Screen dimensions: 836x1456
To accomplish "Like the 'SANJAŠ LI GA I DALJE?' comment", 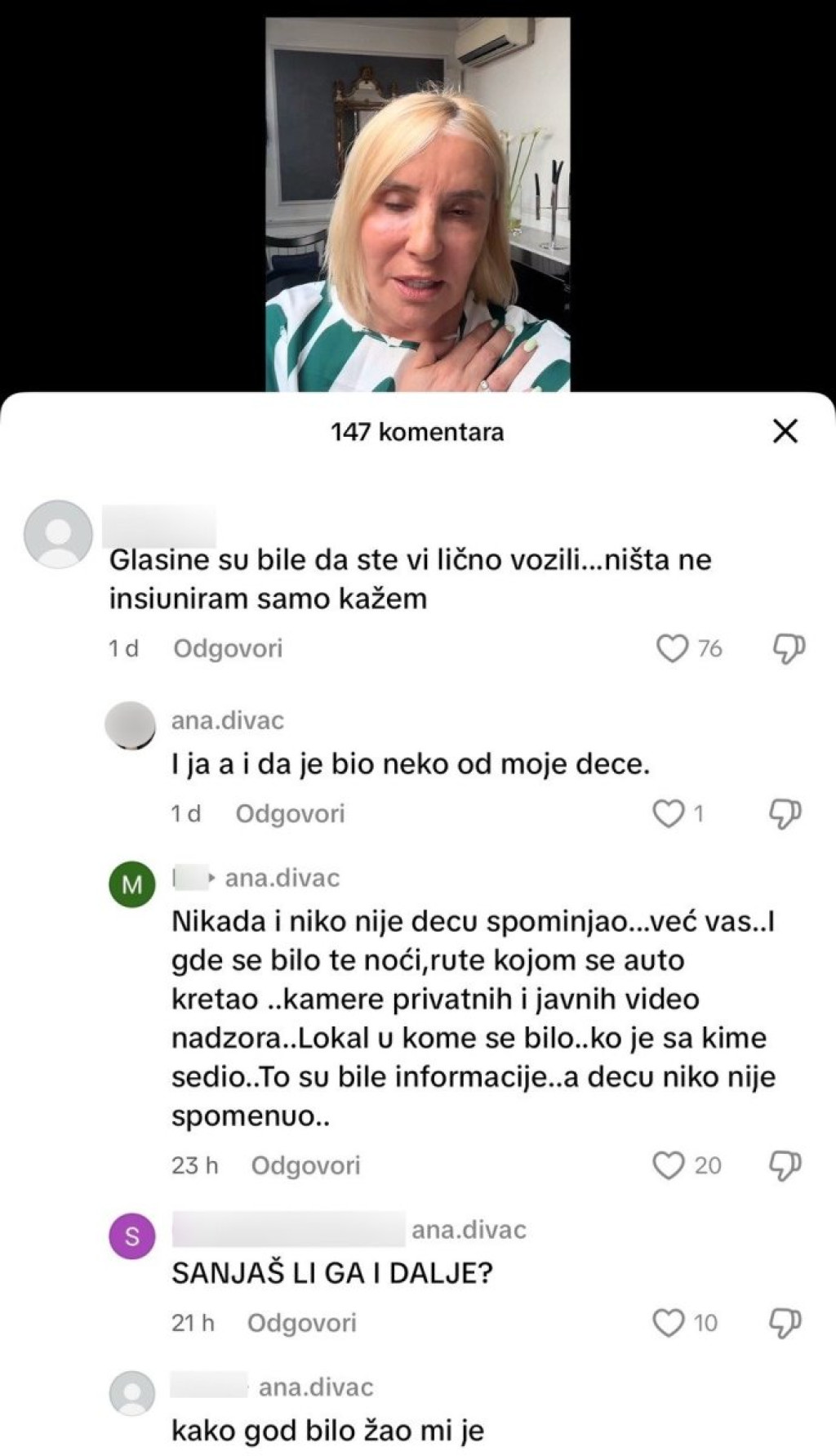I will [x=668, y=1323].
